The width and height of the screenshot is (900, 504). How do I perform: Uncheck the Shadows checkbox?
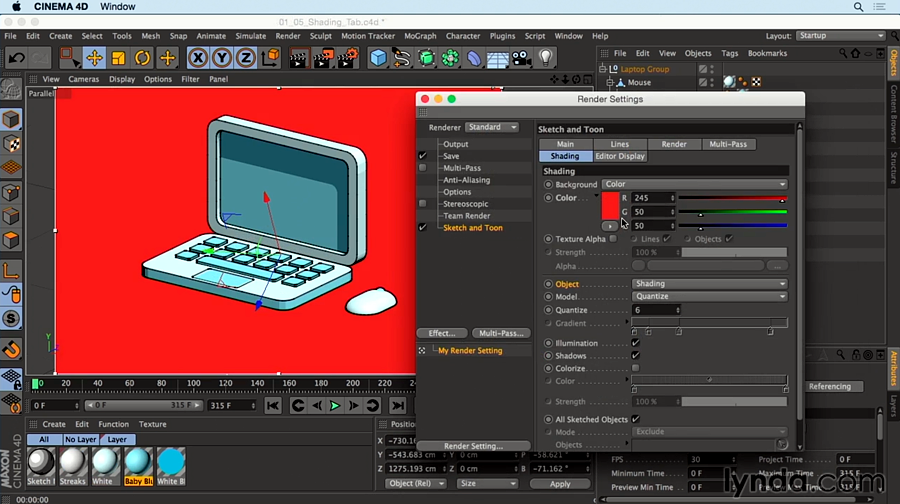(x=635, y=355)
